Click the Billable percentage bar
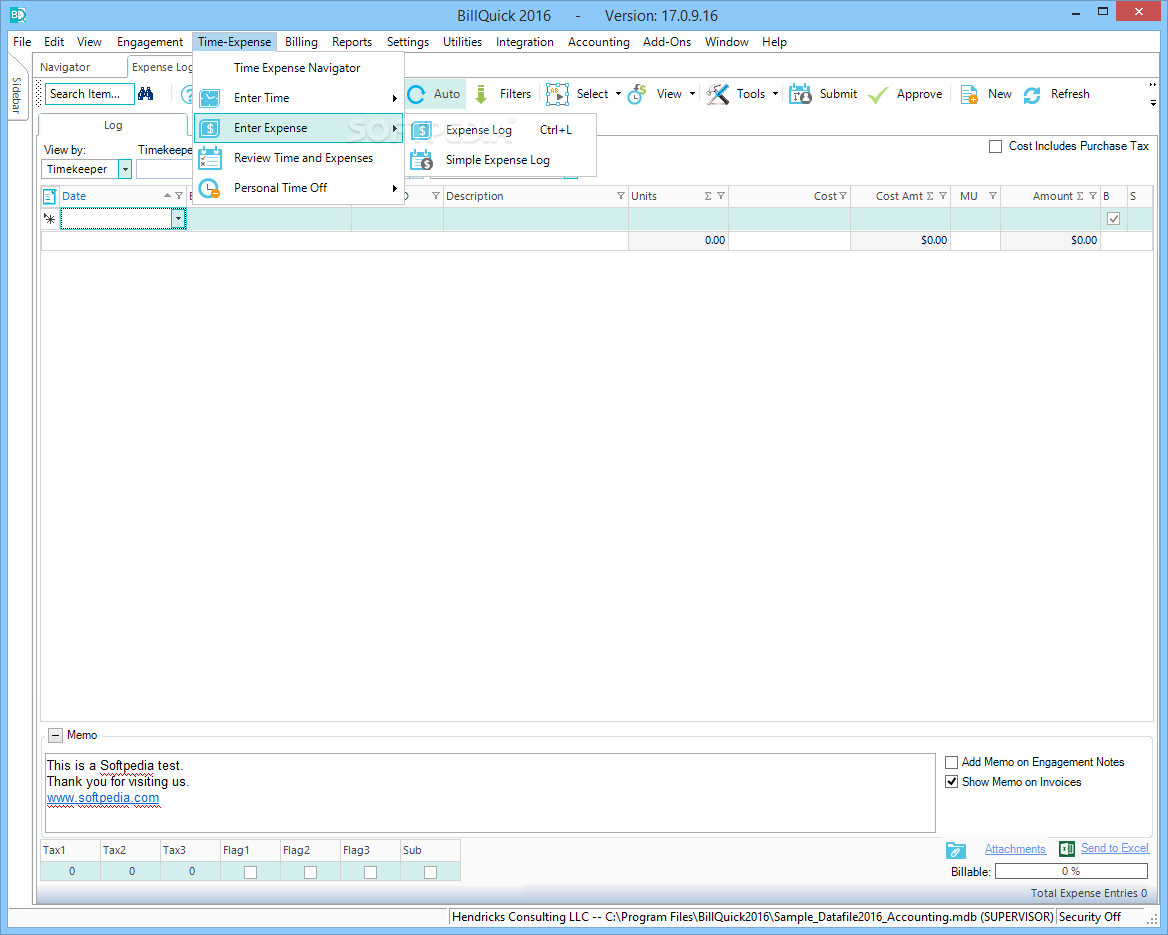This screenshot has width=1168, height=935. coord(1071,871)
